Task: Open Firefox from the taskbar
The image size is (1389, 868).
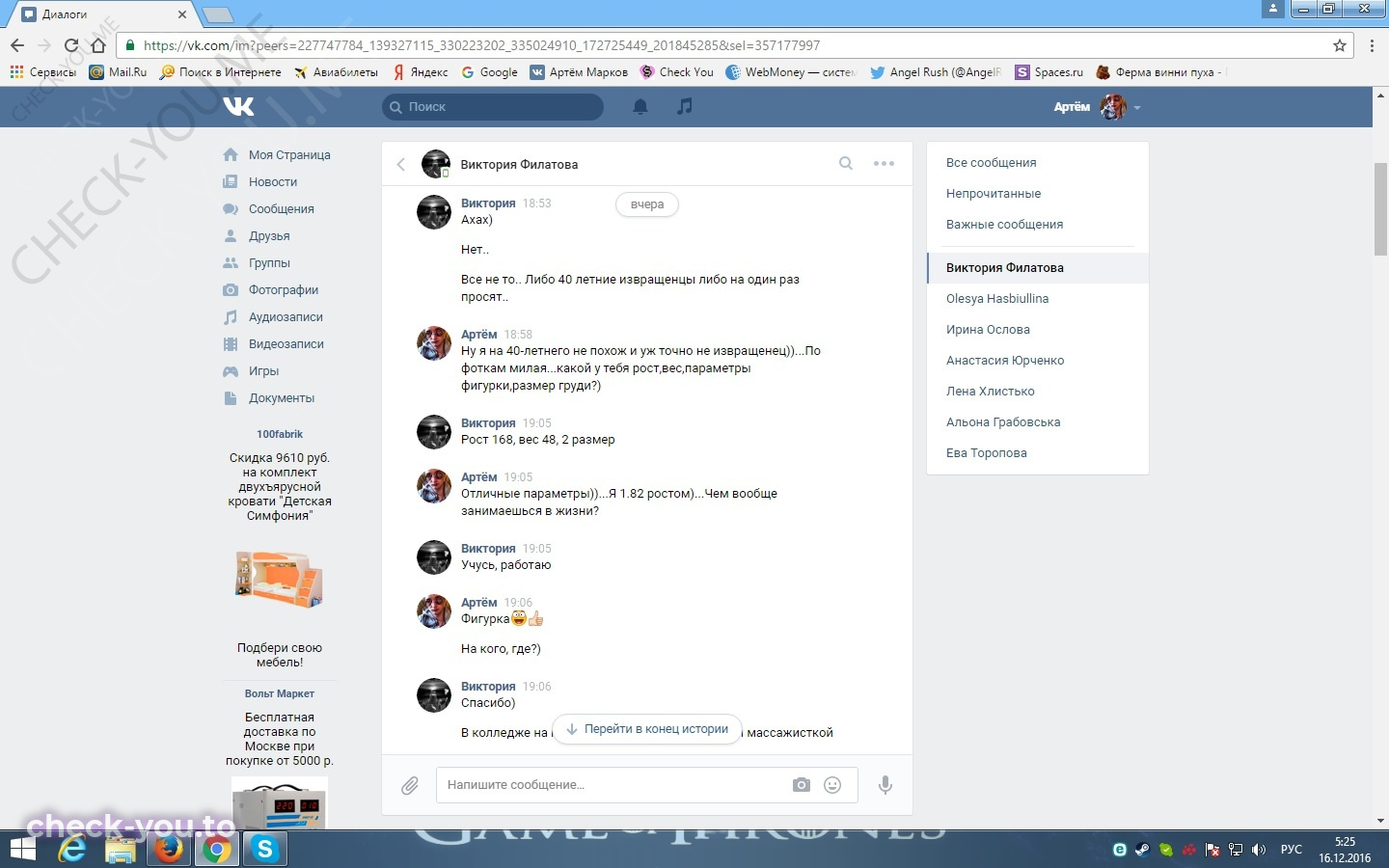Action: coord(169,849)
